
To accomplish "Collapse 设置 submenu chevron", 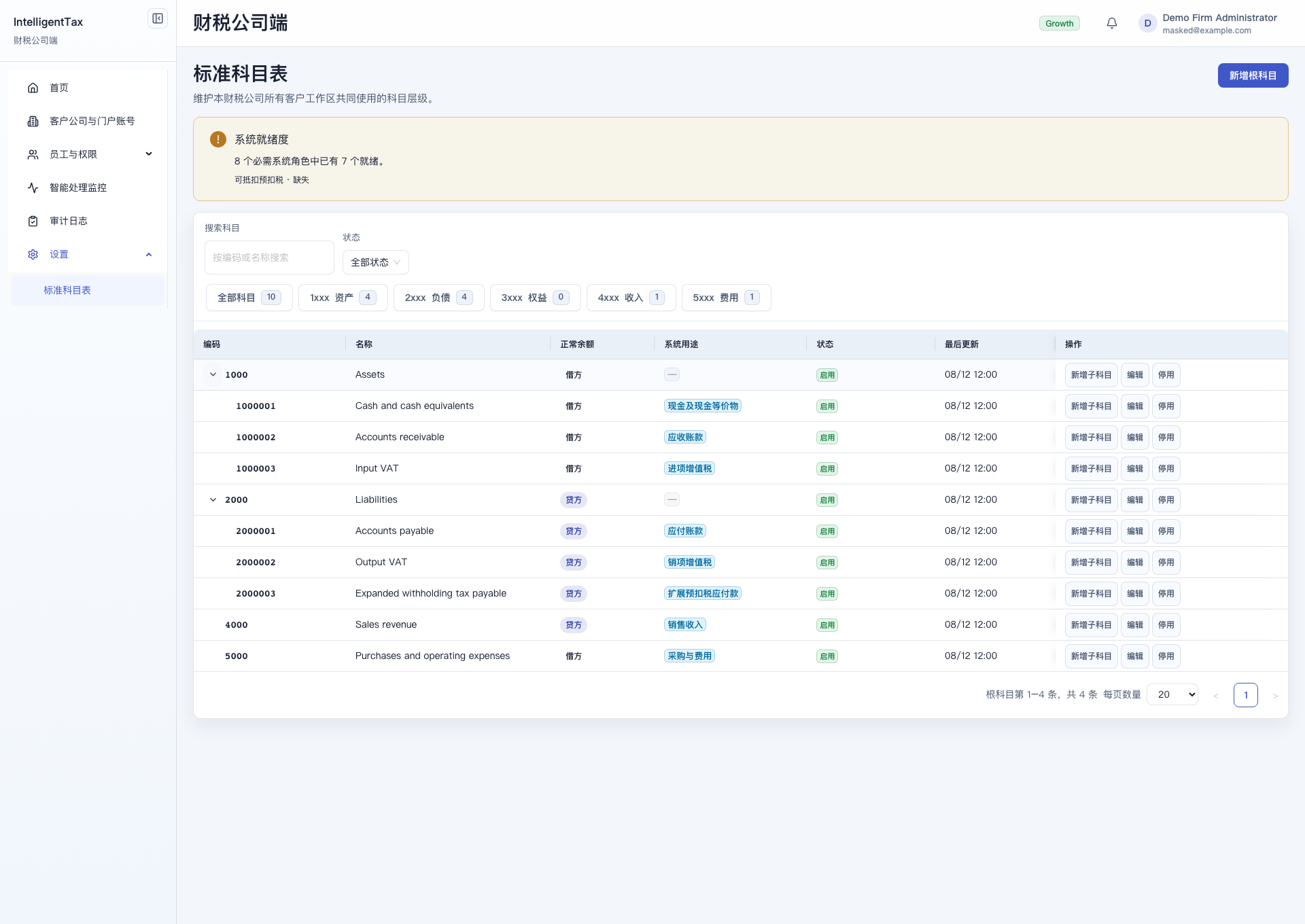I will [x=149, y=254].
